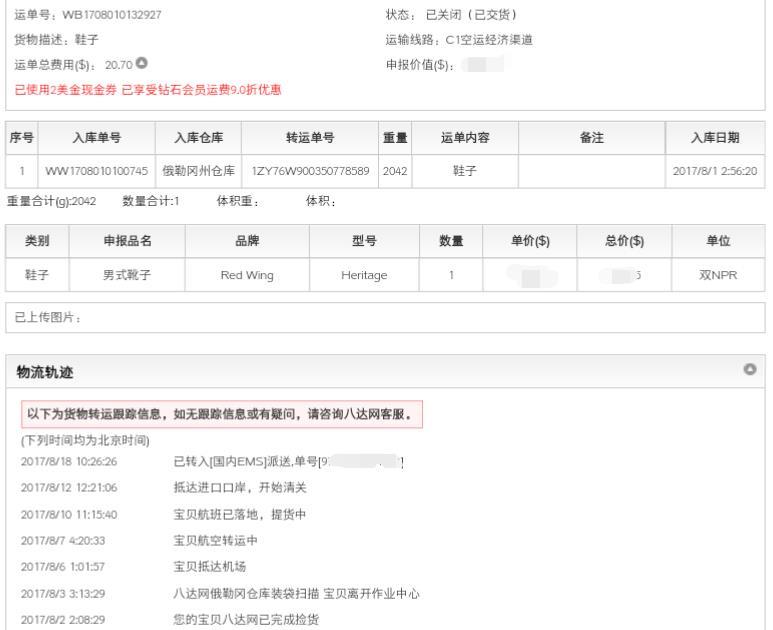
Task: Click the 入库日期 column header
Action: coord(714,138)
